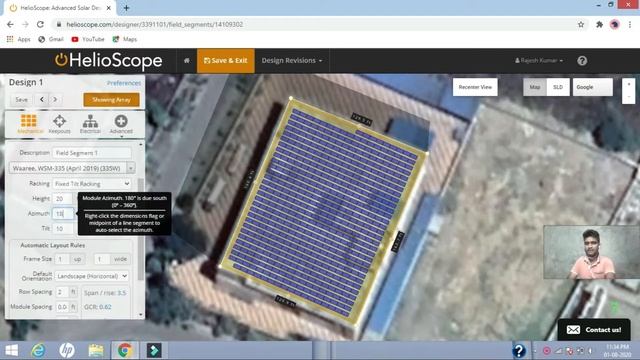Open the help question mark icon
The height and width of the screenshot is (360, 640).
coord(582,61)
